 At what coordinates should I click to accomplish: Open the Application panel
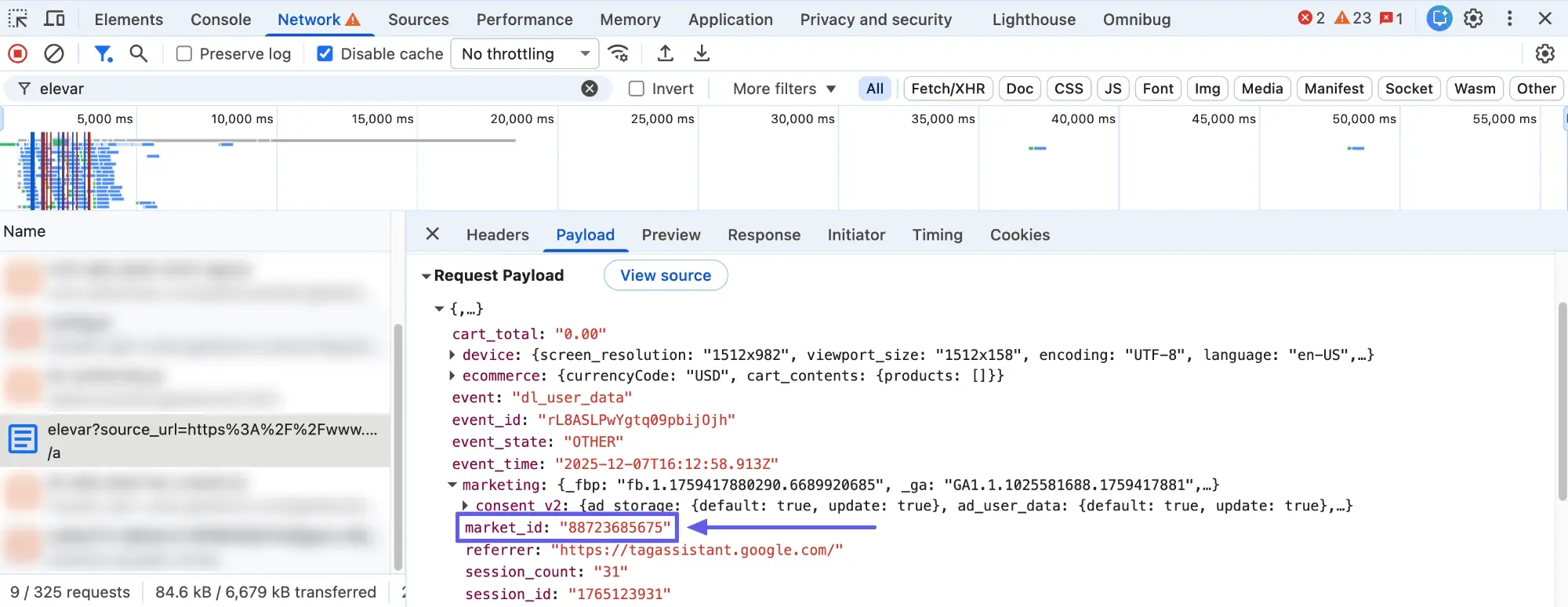tap(730, 19)
